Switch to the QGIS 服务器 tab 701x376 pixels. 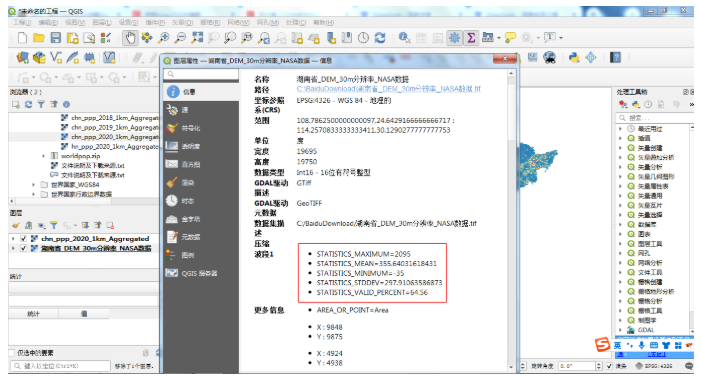click(x=201, y=273)
